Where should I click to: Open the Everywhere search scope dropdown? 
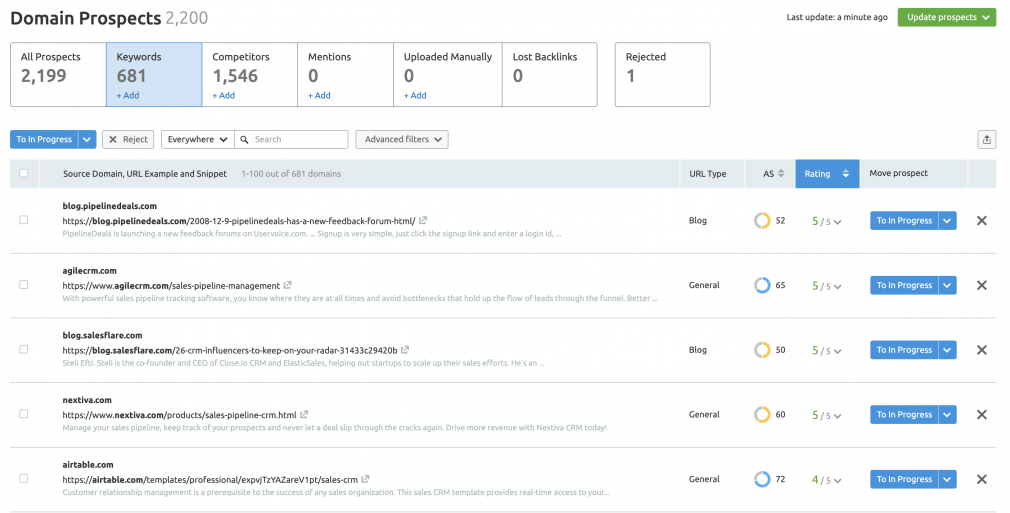click(x=198, y=139)
